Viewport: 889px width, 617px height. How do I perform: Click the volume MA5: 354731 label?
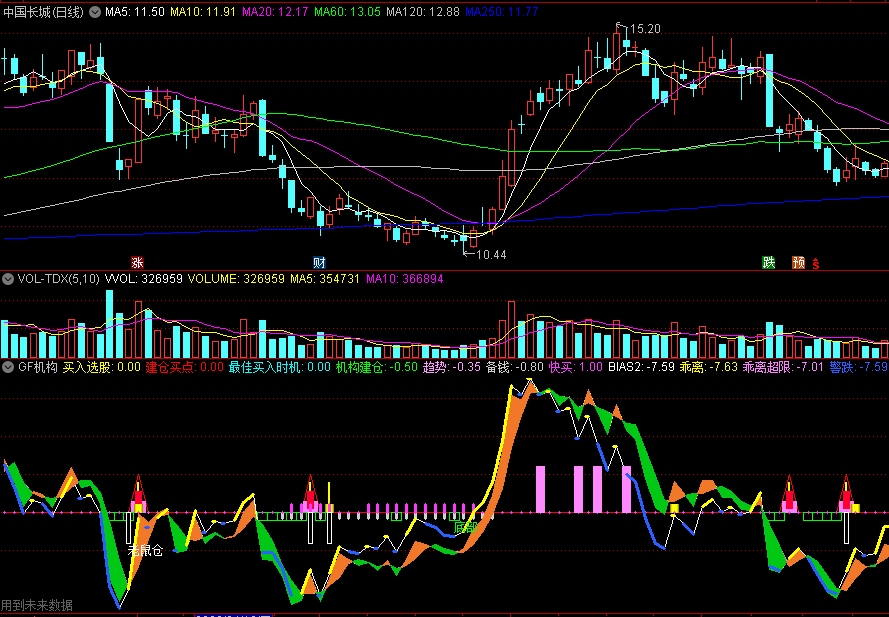(325, 279)
